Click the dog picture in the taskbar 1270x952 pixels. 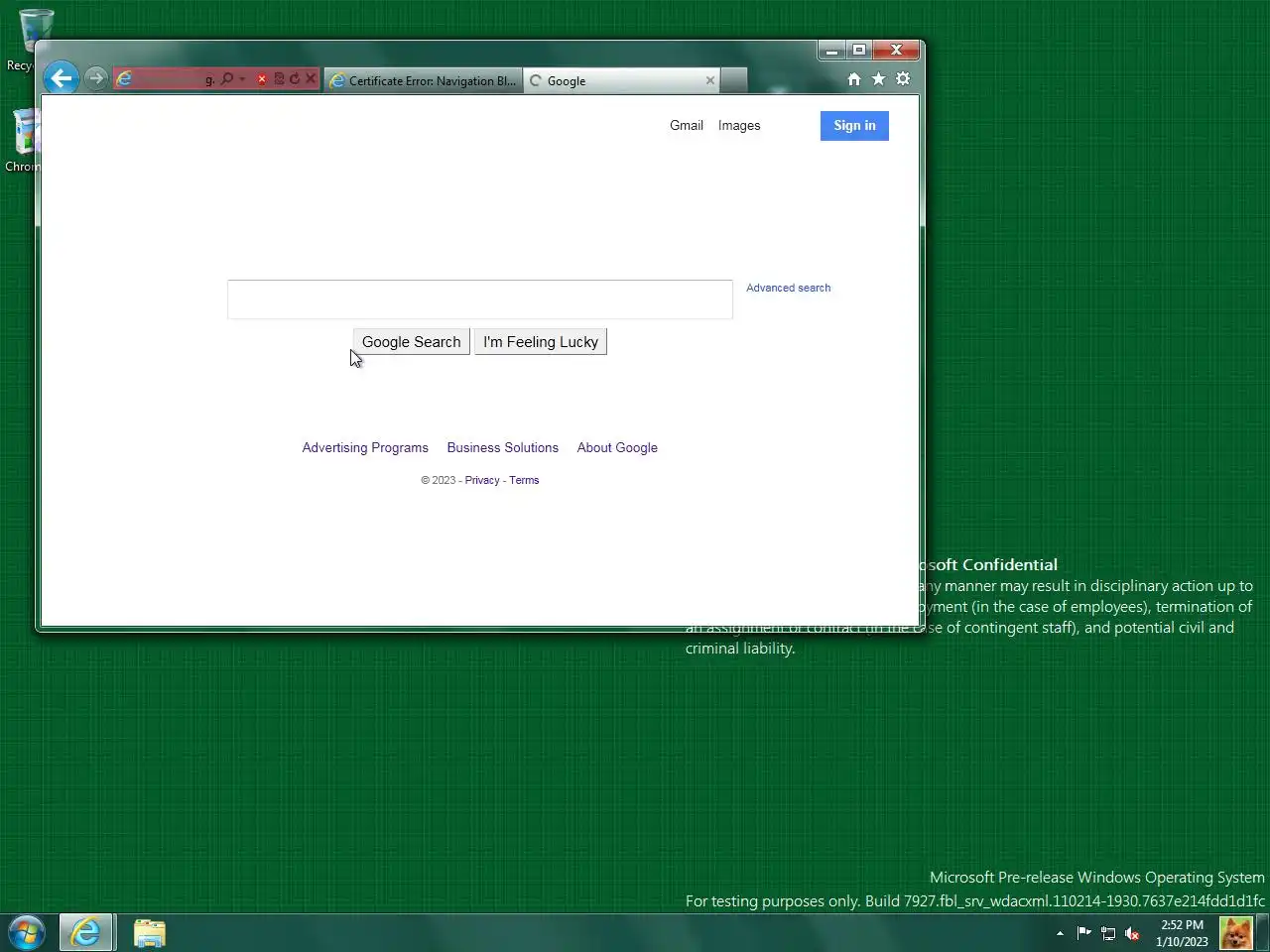pyautogui.click(x=1235, y=933)
